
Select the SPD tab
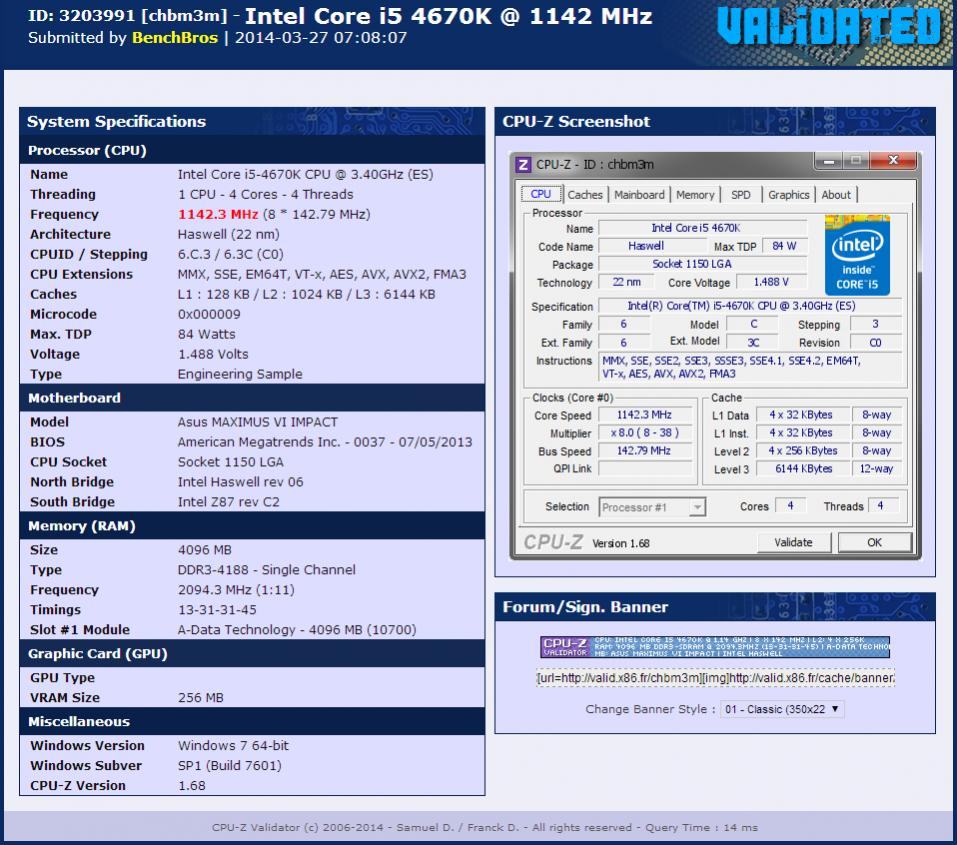click(741, 195)
